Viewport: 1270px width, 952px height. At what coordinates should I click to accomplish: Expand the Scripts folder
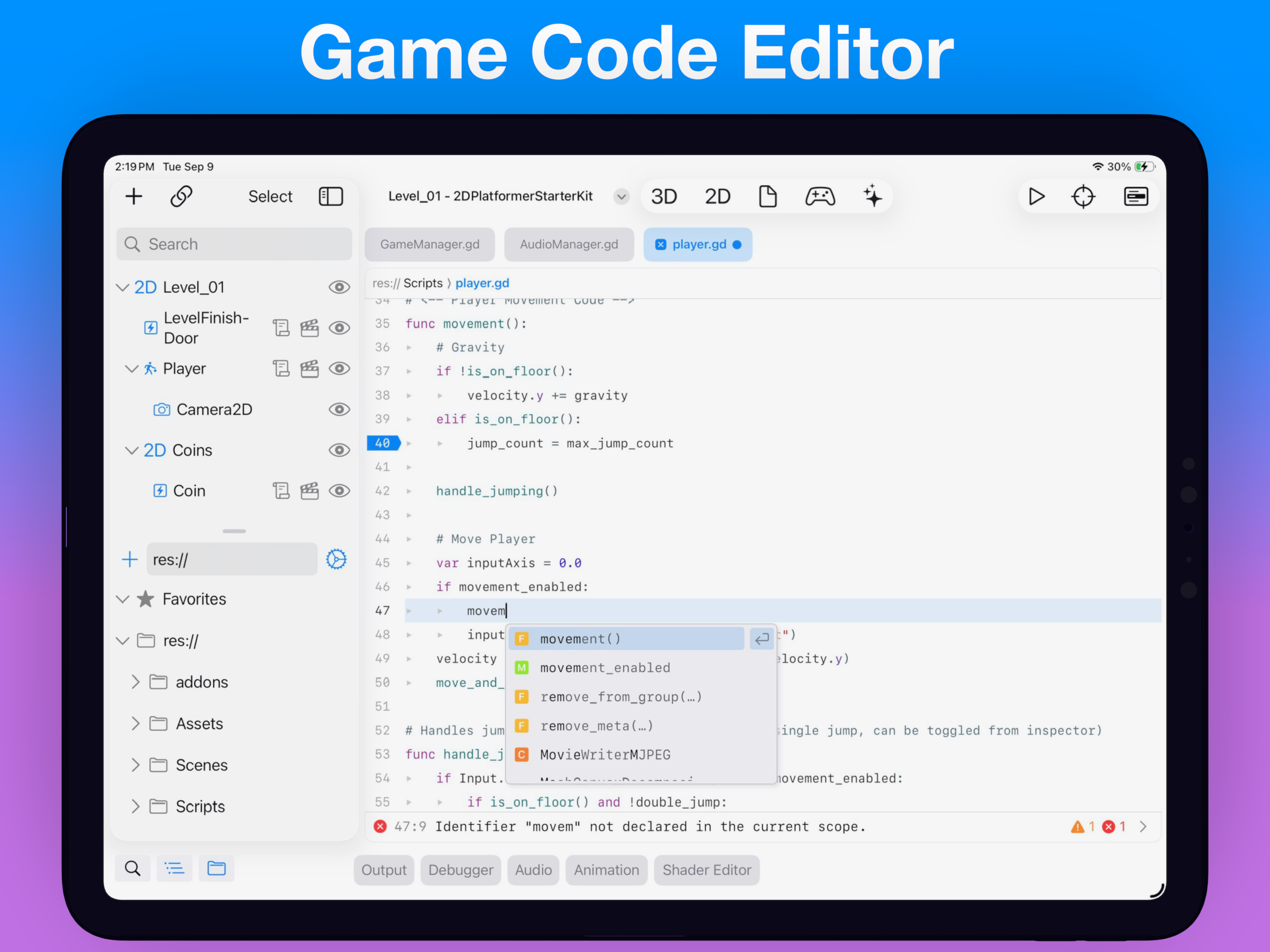pos(135,806)
